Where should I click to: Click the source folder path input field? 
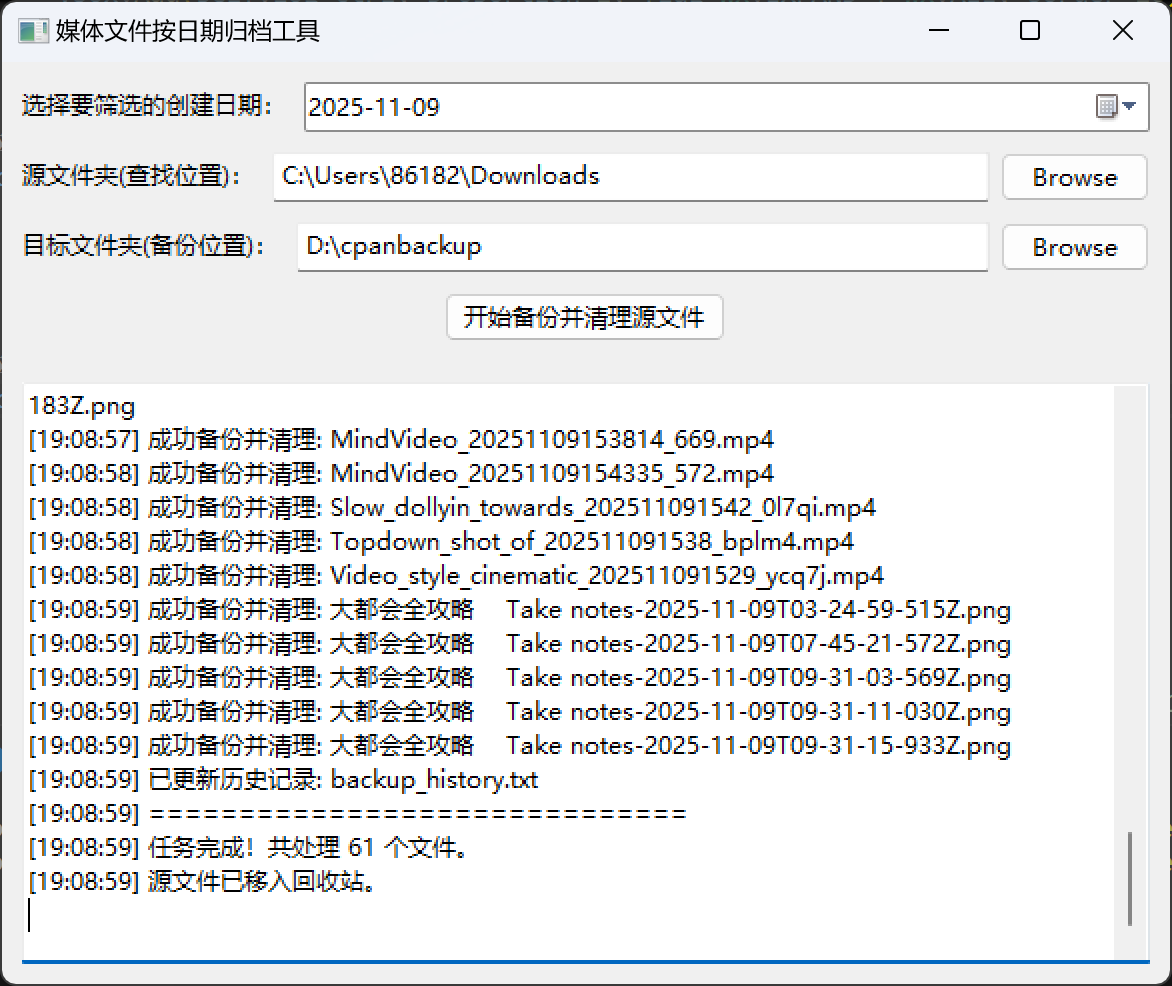point(630,177)
